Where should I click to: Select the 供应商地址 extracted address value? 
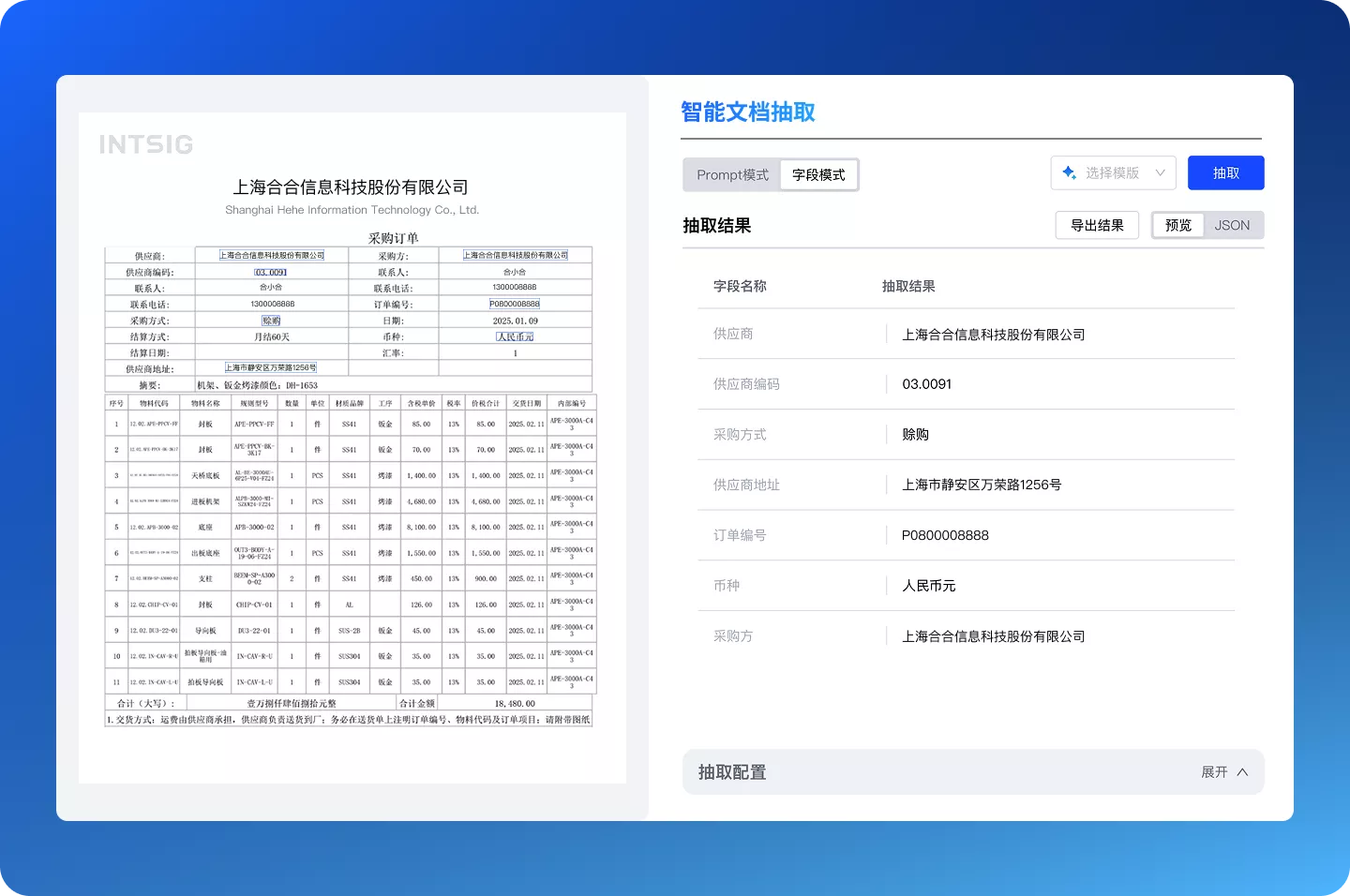[981, 485]
